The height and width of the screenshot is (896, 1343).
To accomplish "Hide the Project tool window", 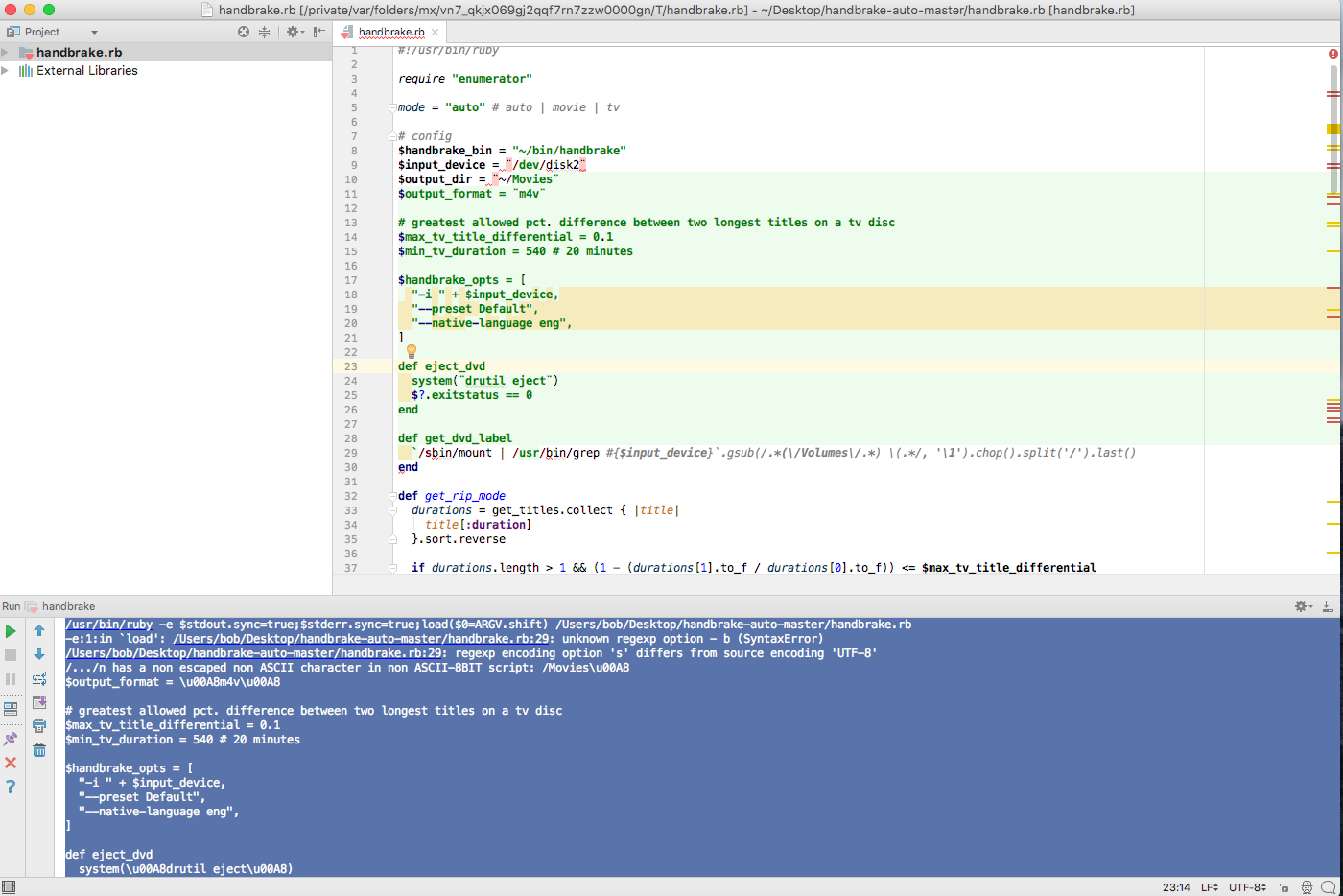I will [x=319, y=32].
